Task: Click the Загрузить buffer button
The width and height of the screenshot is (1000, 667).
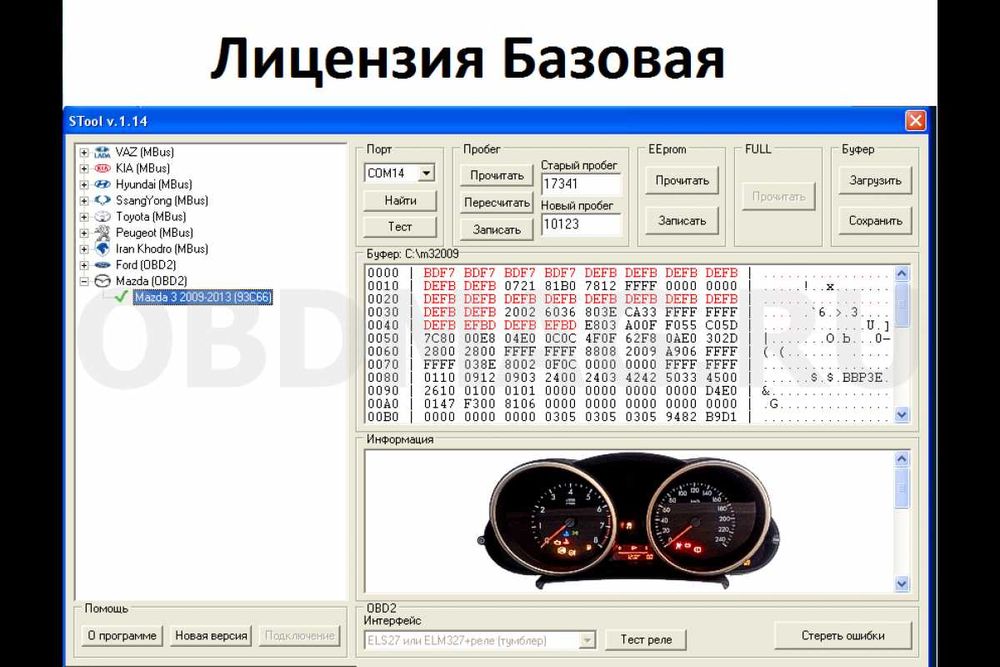Action: coord(875,180)
